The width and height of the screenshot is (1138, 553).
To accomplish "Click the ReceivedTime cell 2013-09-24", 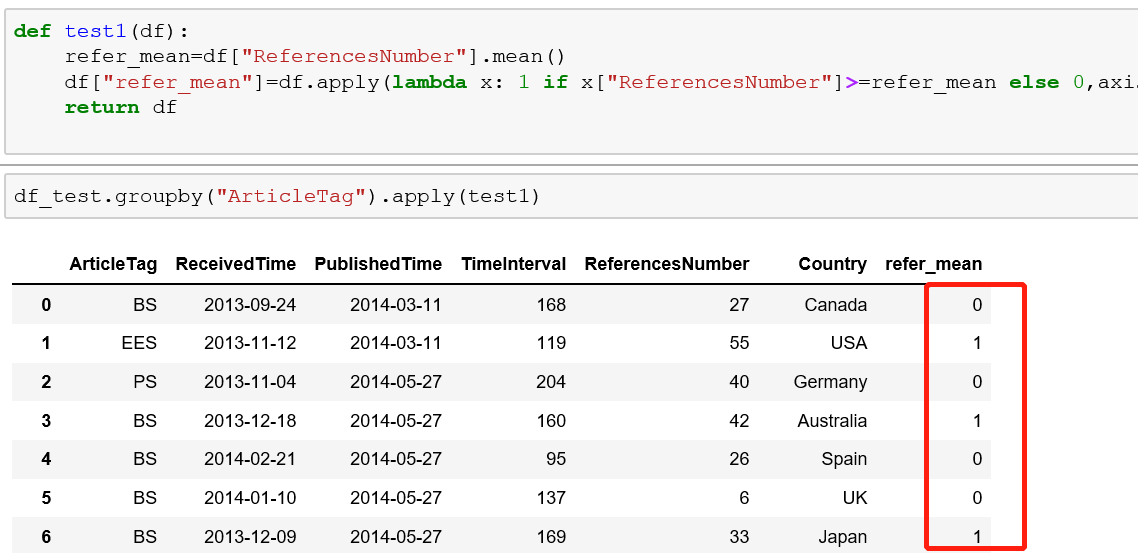I will [250, 304].
